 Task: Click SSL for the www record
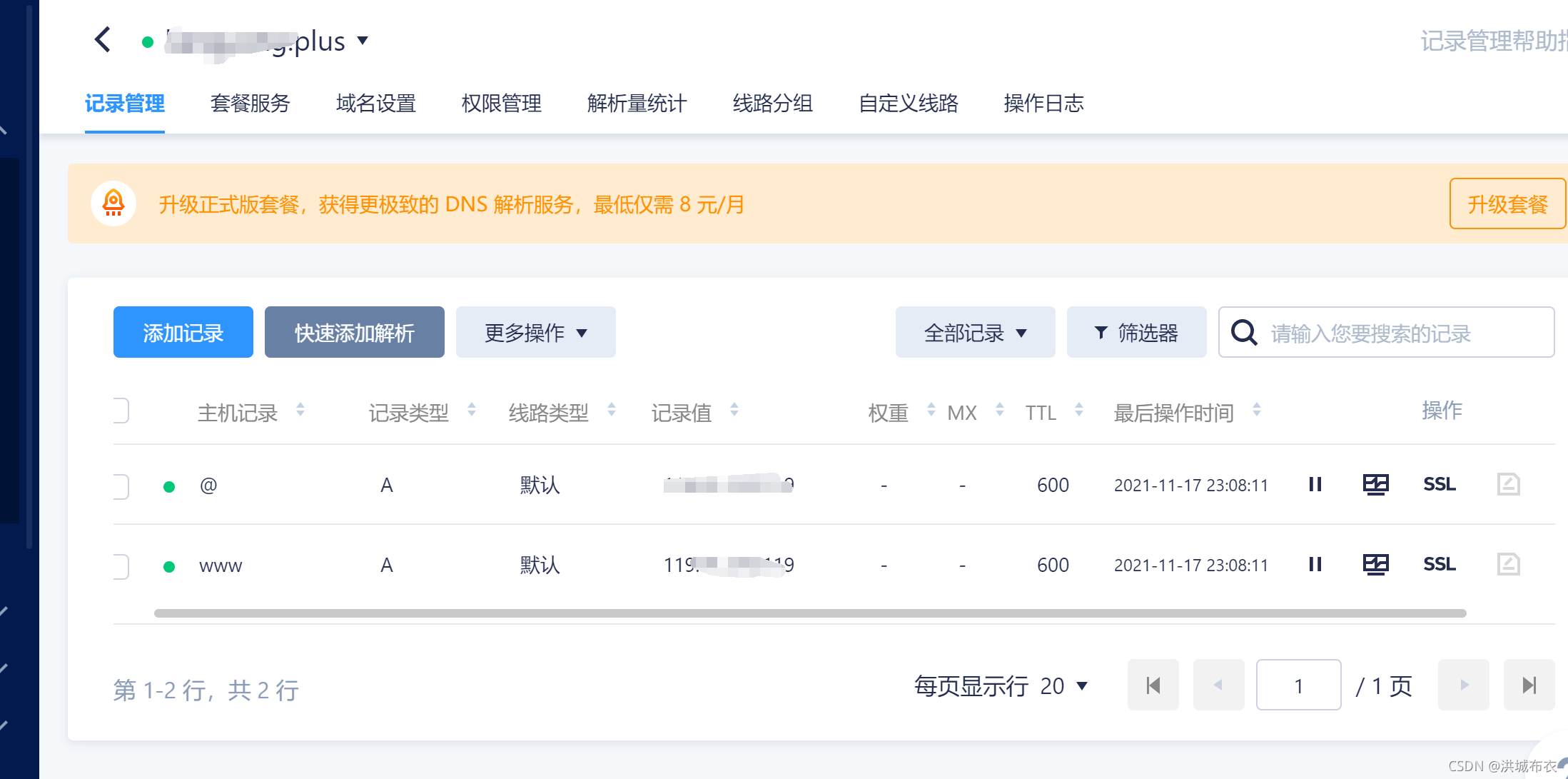pos(1439,565)
